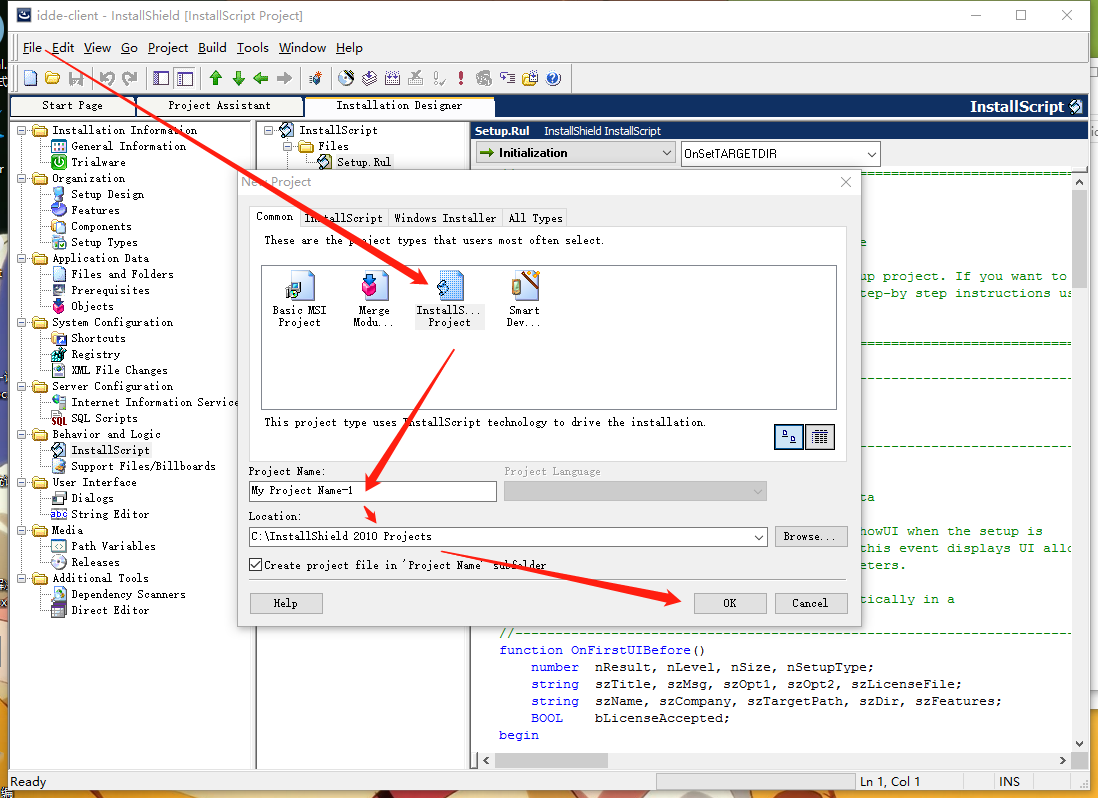This screenshot has width=1098, height=798.
Task: Confirm the New Project dialog with OK
Action: pos(730,603)
